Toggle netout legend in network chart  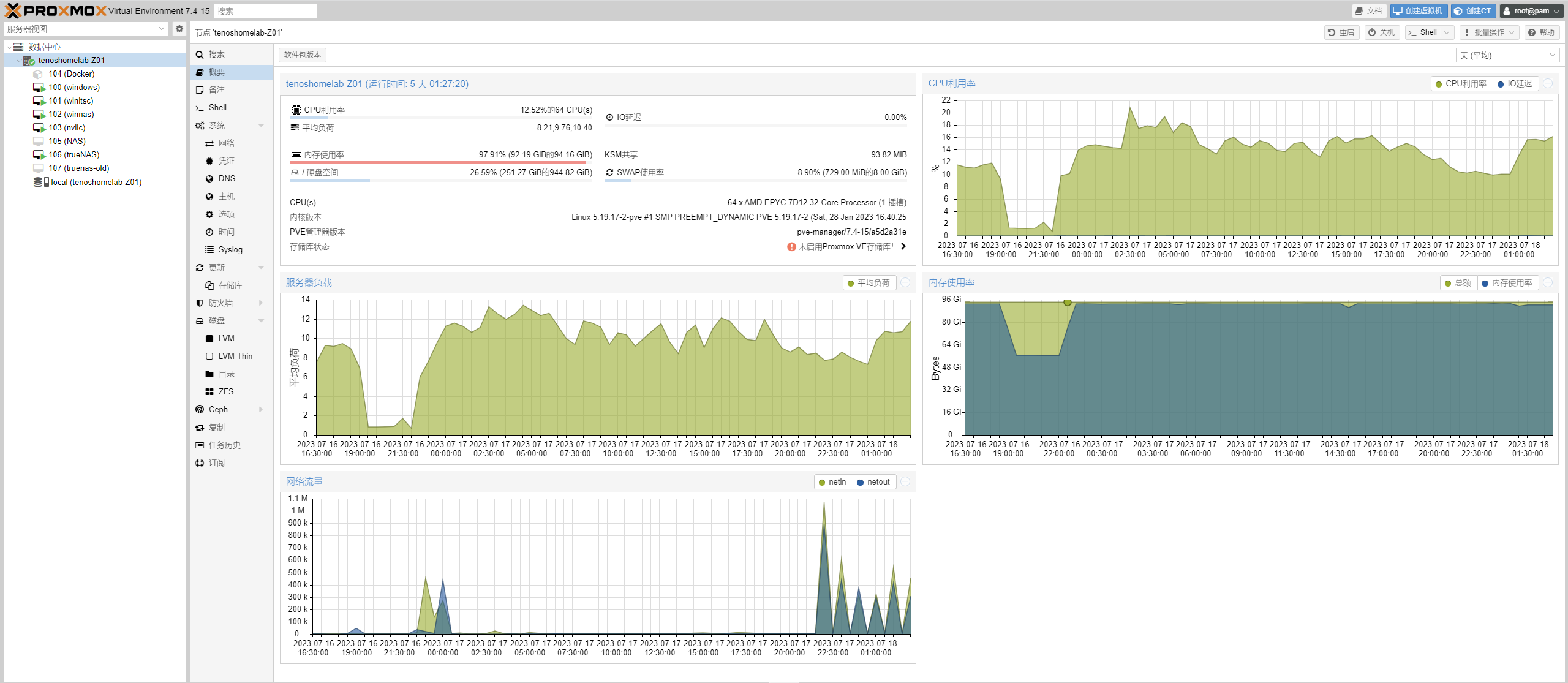tap(873, 482)
